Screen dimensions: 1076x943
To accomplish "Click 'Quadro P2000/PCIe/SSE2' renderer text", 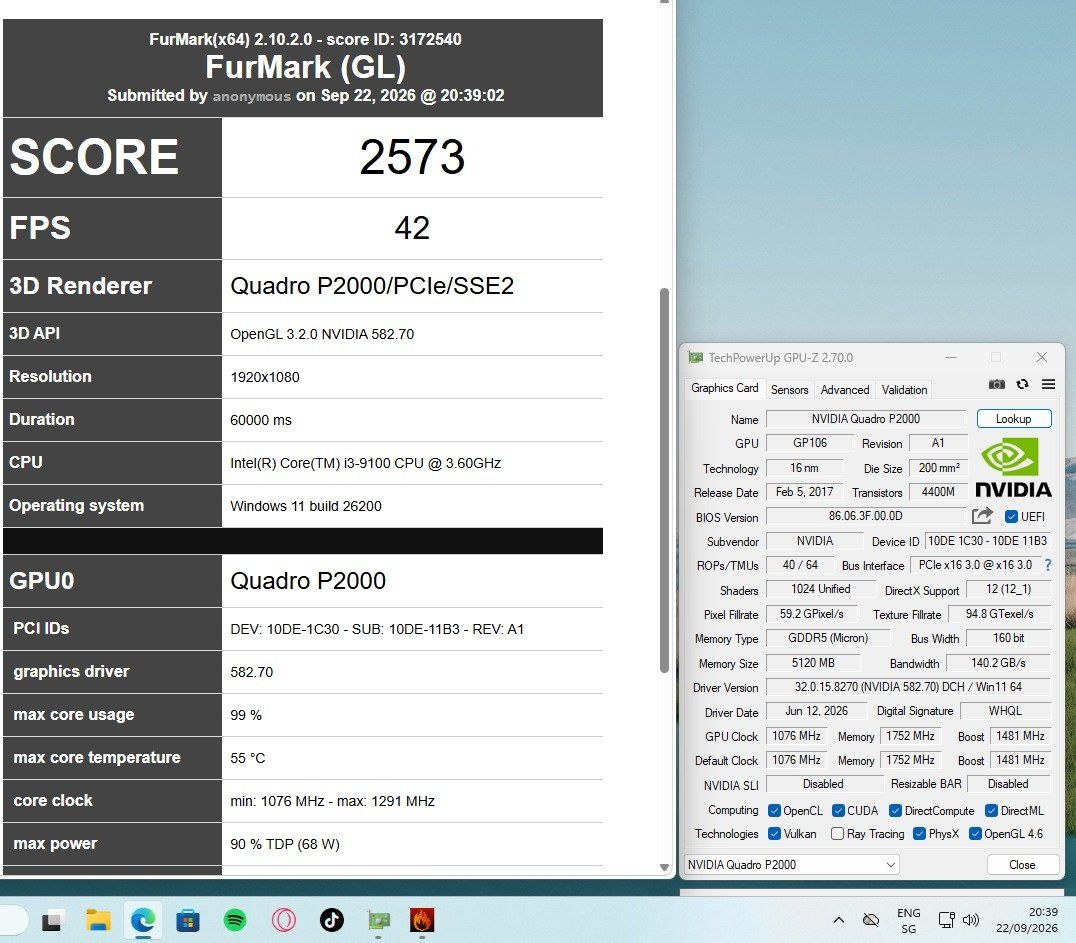I will click(372, 286).
